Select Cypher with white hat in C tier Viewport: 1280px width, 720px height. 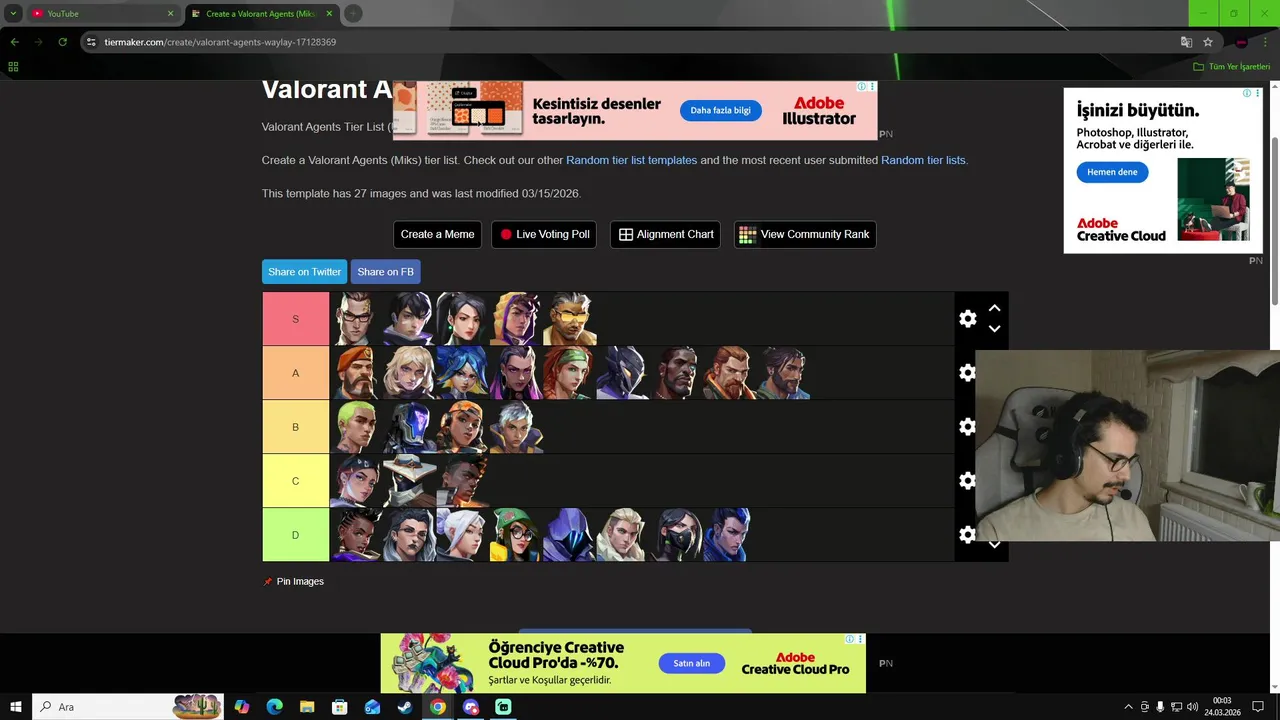tap(411, 481)
